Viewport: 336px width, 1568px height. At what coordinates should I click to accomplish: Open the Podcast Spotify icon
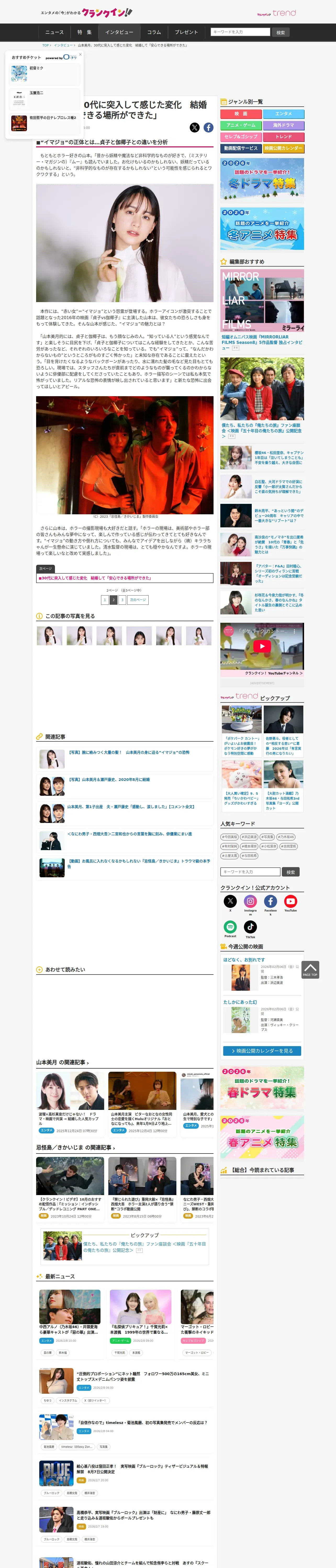click(x=230, y=926)
